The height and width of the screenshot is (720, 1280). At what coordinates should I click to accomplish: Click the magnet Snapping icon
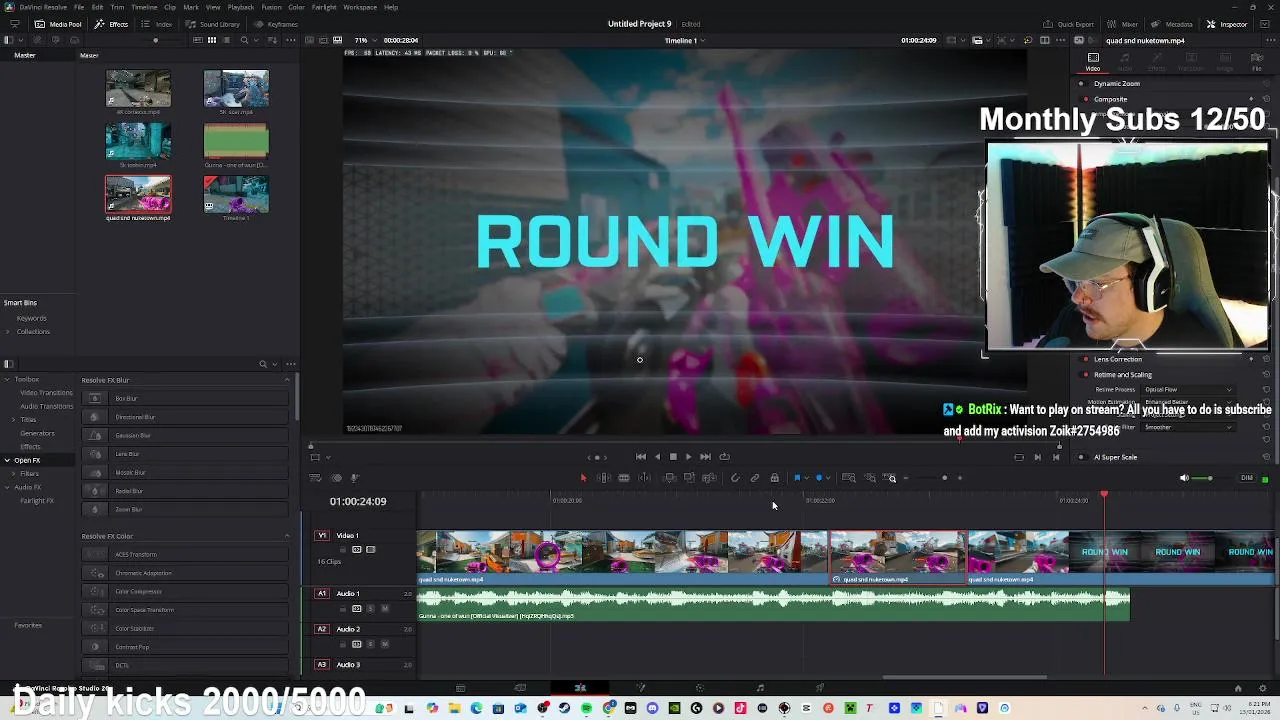pyautogui.click(x=735, y=478)
